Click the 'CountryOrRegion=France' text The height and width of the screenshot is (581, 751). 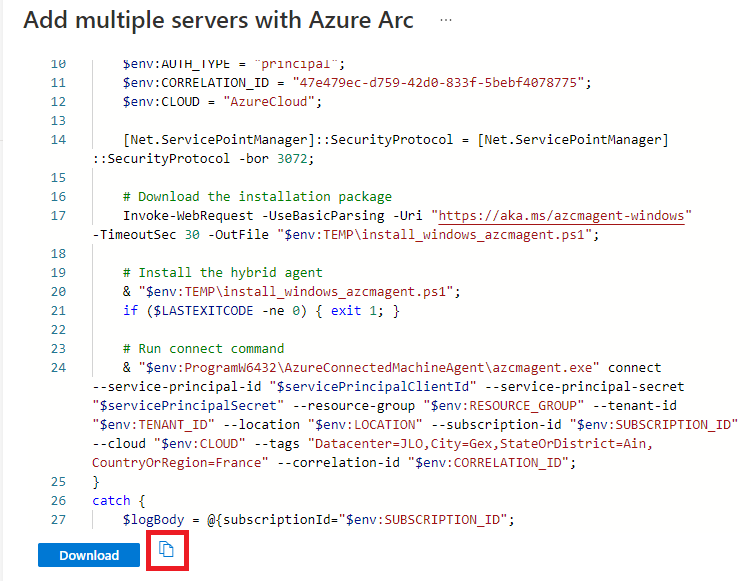coord(177,462)
